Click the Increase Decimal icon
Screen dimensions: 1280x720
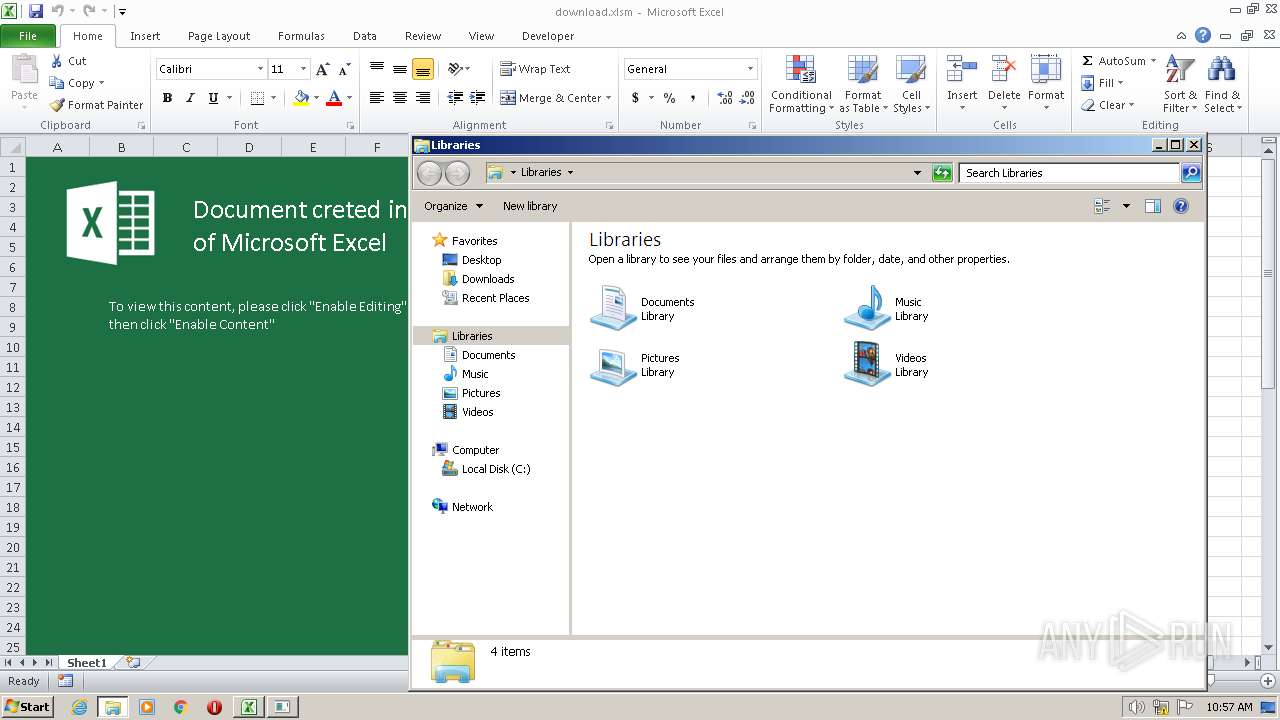click(x=725, y=98)
